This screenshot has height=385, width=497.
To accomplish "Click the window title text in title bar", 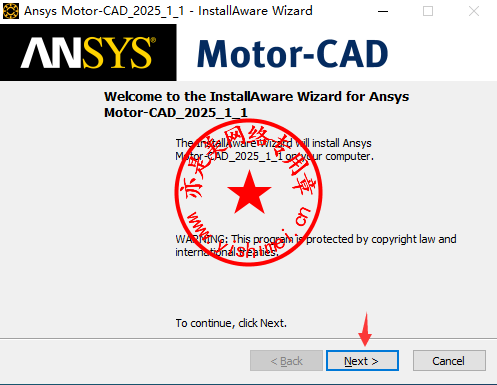I will 168,11.
